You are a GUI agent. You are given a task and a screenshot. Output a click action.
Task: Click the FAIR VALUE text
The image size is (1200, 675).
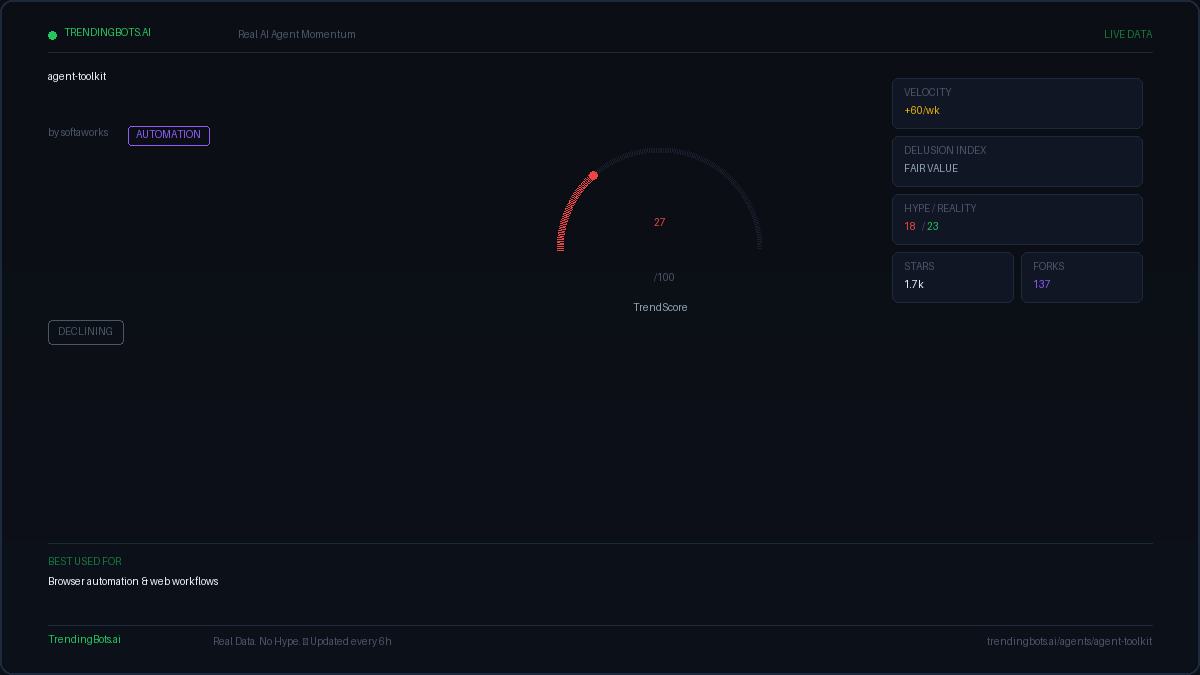coord(931,169)
